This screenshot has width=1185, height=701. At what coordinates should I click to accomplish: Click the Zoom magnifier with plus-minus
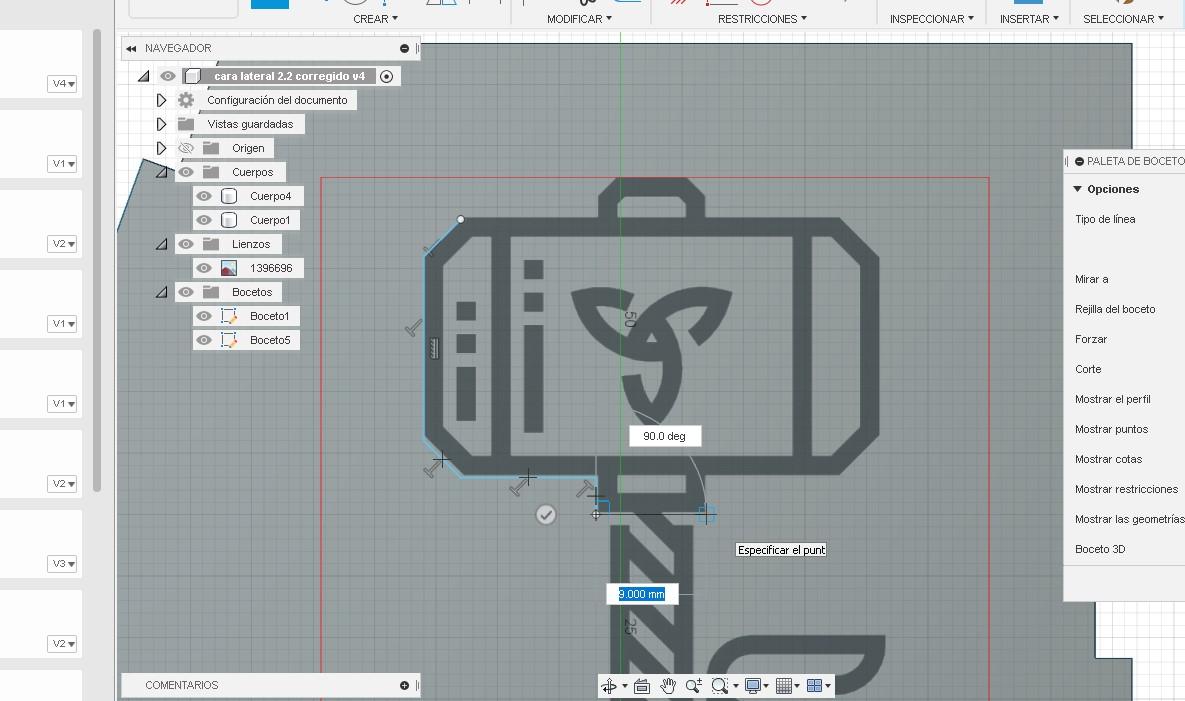point(693,686)
